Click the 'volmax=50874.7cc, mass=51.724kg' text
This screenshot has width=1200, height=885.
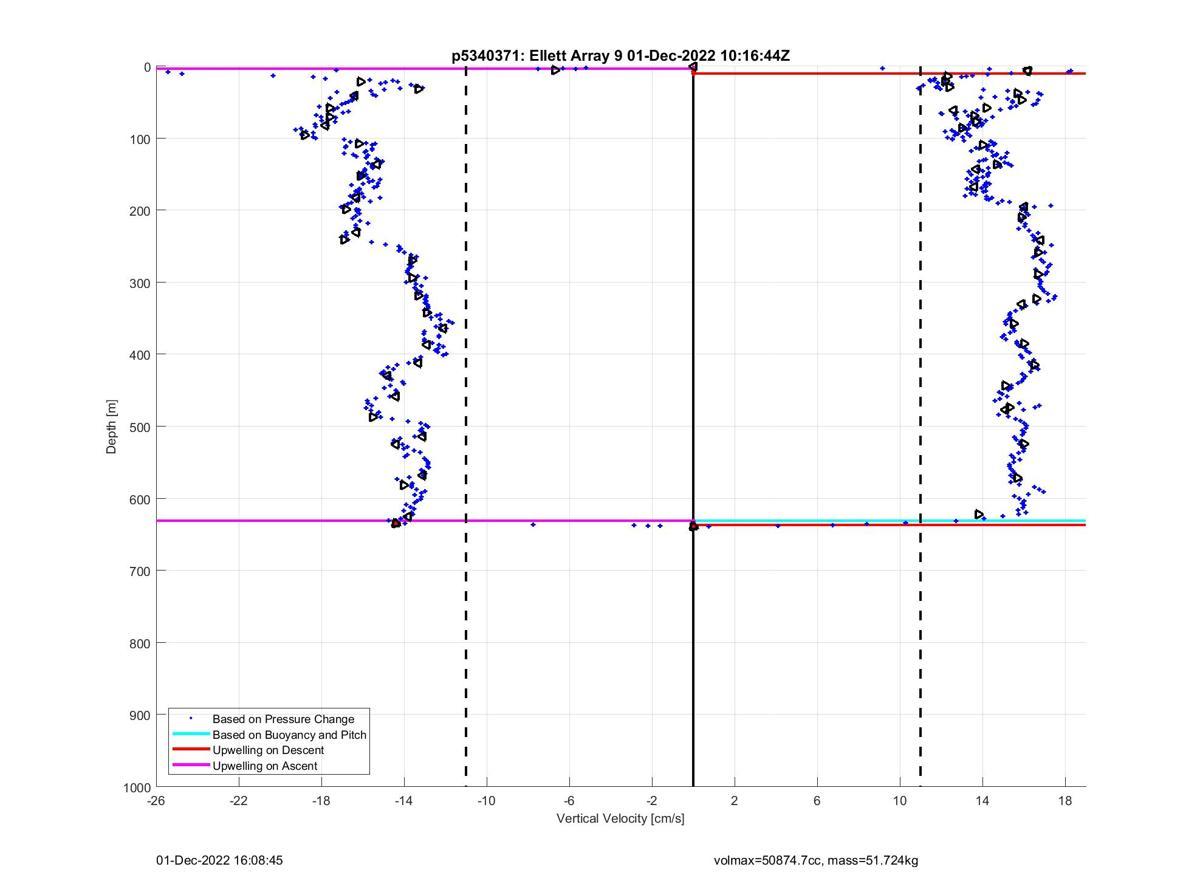[815, 860]
